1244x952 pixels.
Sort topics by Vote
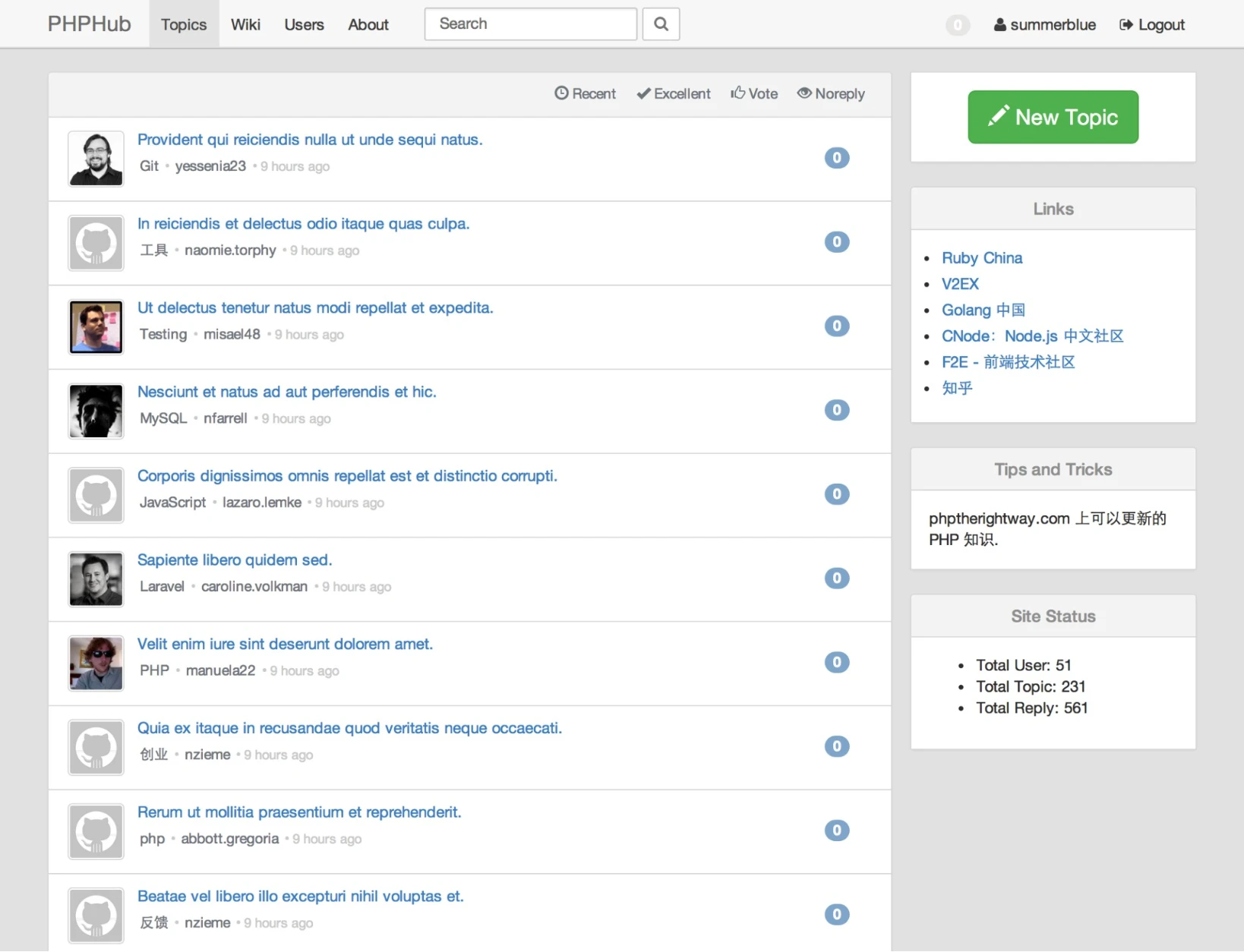[x=754, y=93]
